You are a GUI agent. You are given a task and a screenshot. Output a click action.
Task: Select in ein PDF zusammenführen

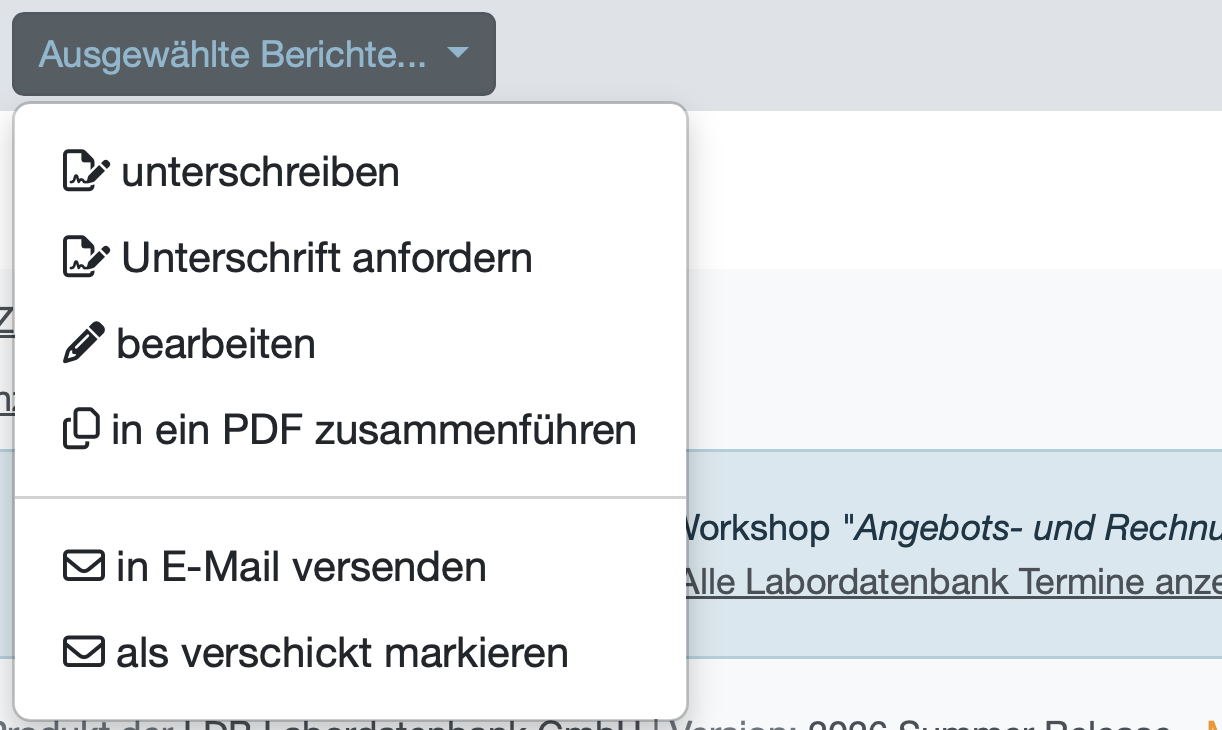pos(351,430)
